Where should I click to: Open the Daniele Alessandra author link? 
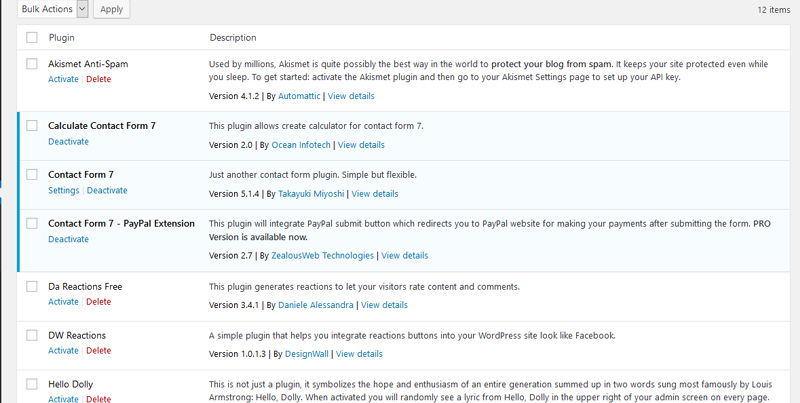click(x=316, y=305)
